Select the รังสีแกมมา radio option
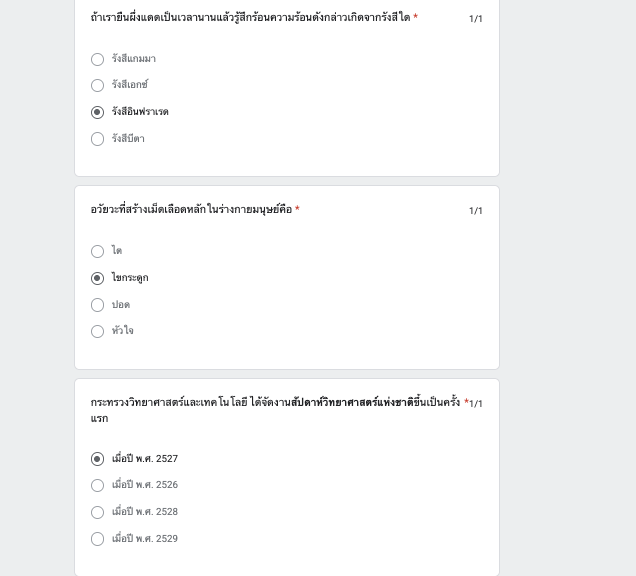Image resolution: width=636 pixels, height=576 pixels. [98, 59]
